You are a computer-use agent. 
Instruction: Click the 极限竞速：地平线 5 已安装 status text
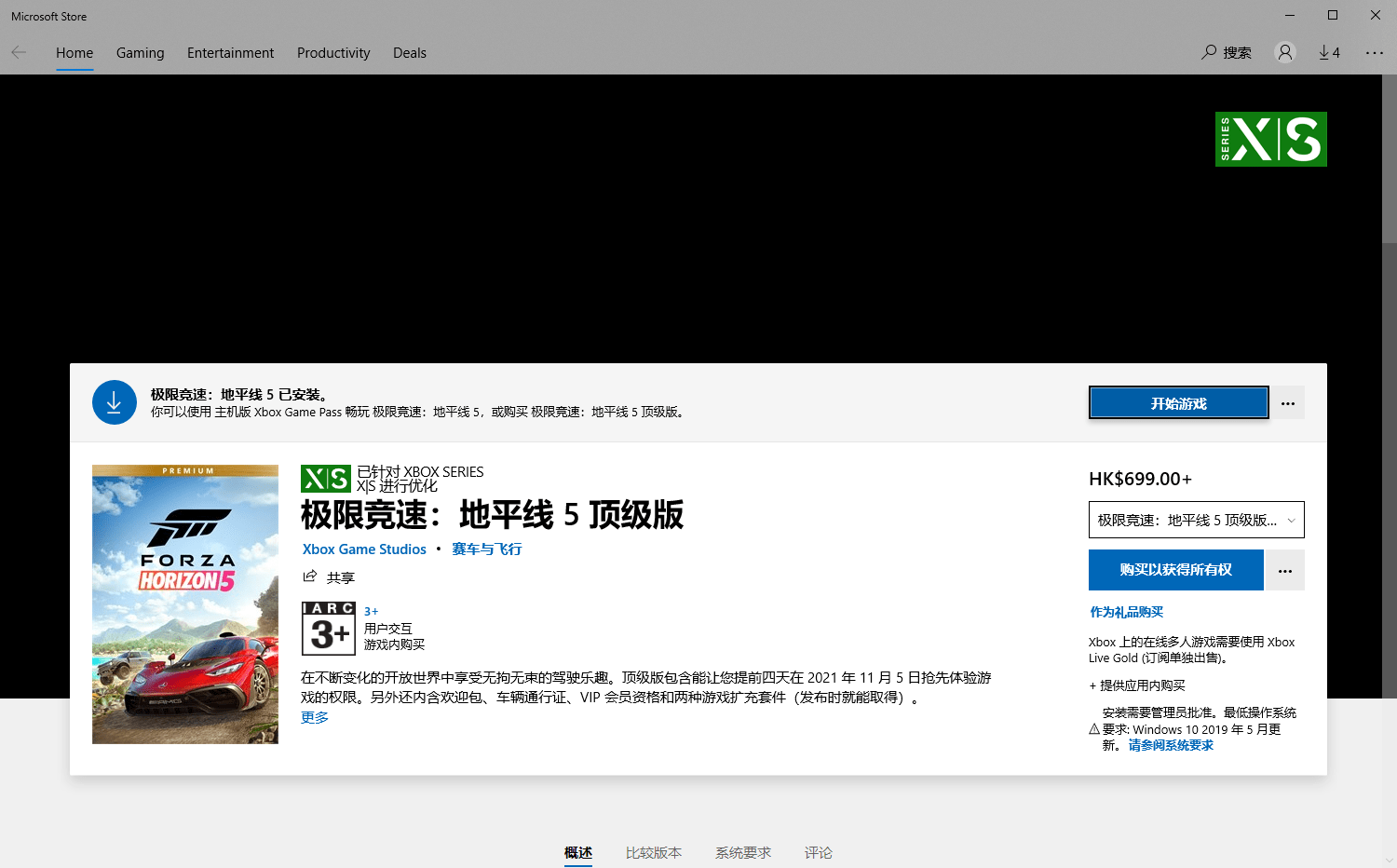tap(239, 395)
